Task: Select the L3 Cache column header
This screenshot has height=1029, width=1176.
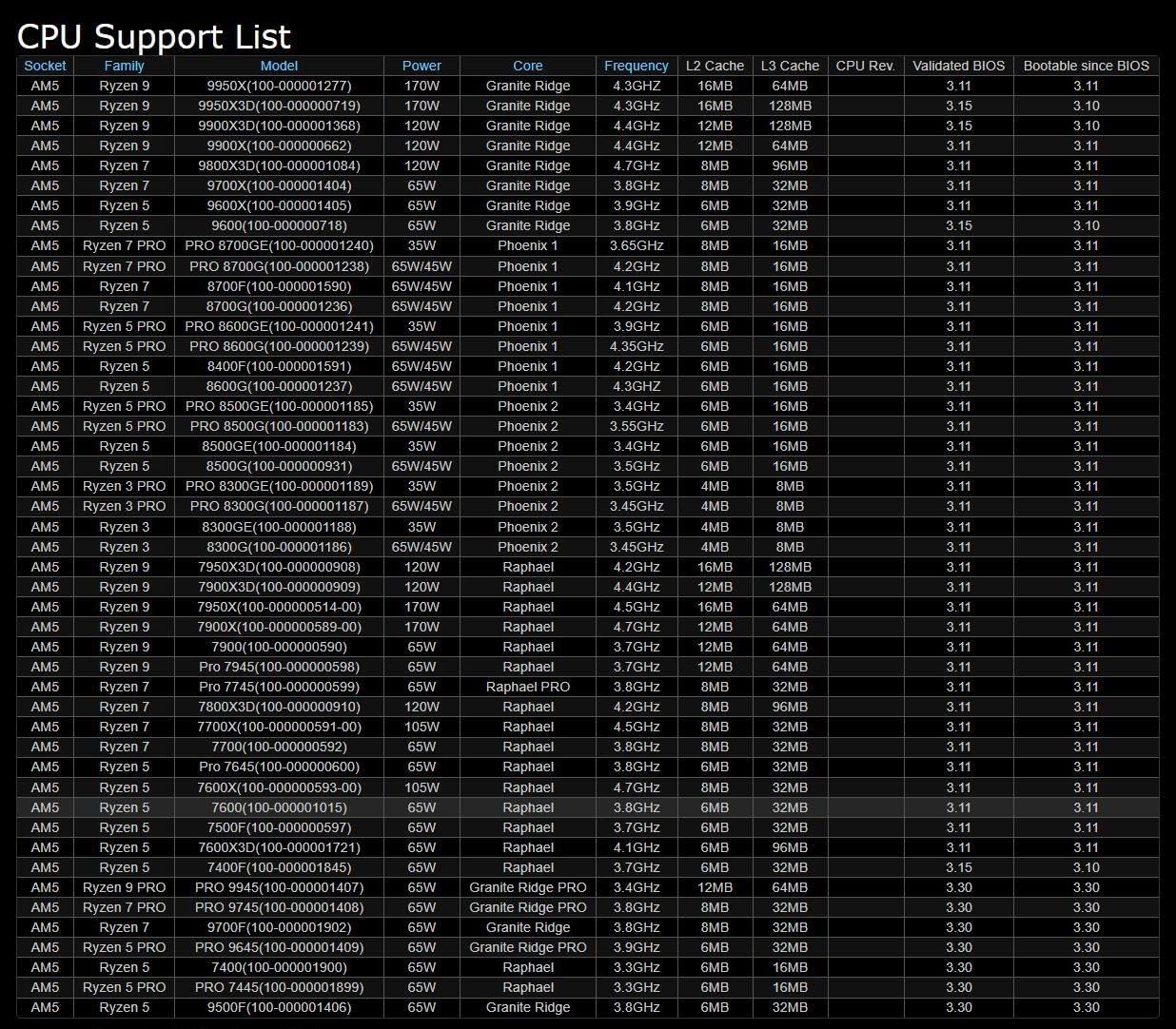Action: (790, 66)
